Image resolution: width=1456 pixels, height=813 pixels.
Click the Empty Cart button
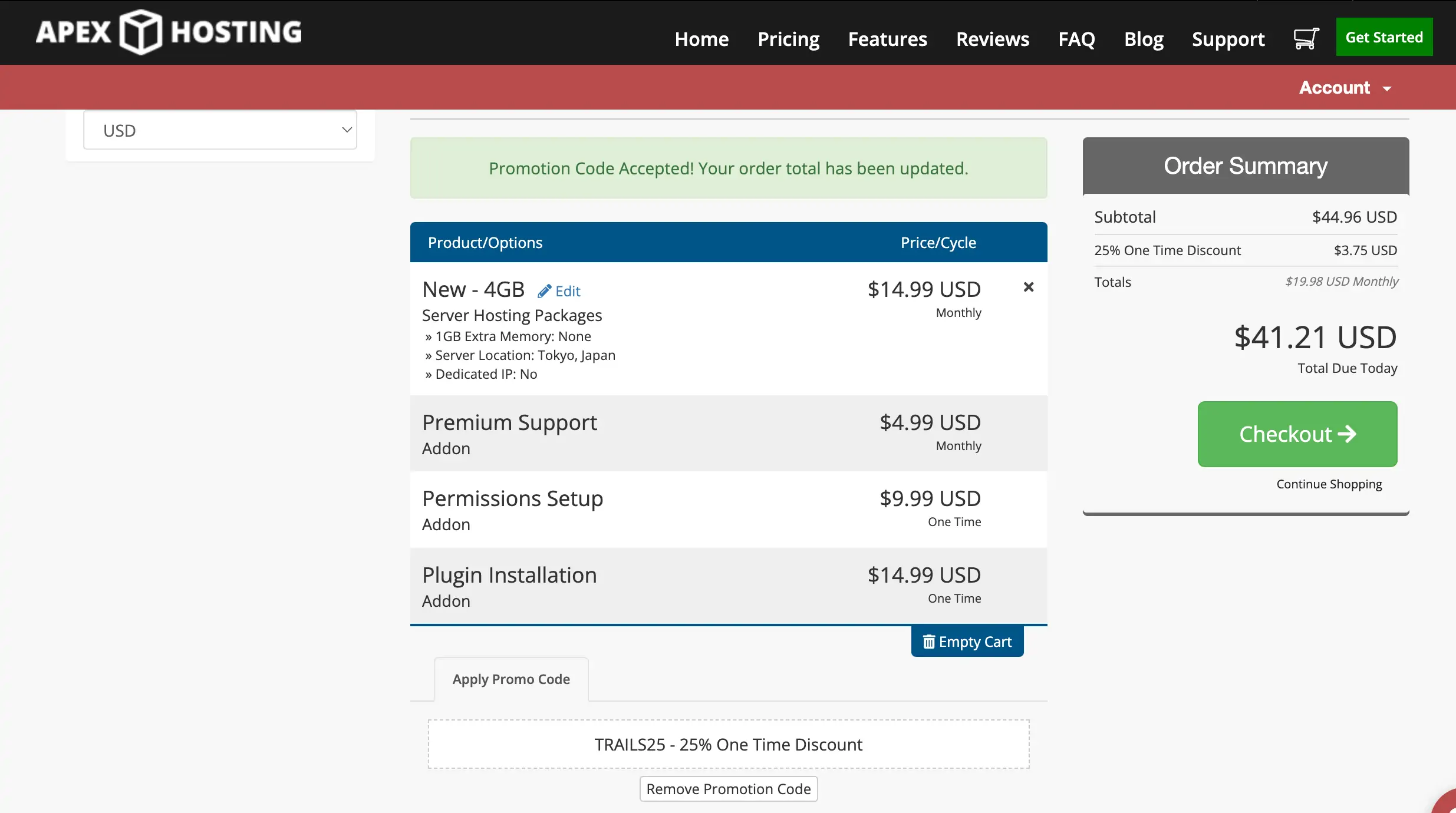(967, 642)
